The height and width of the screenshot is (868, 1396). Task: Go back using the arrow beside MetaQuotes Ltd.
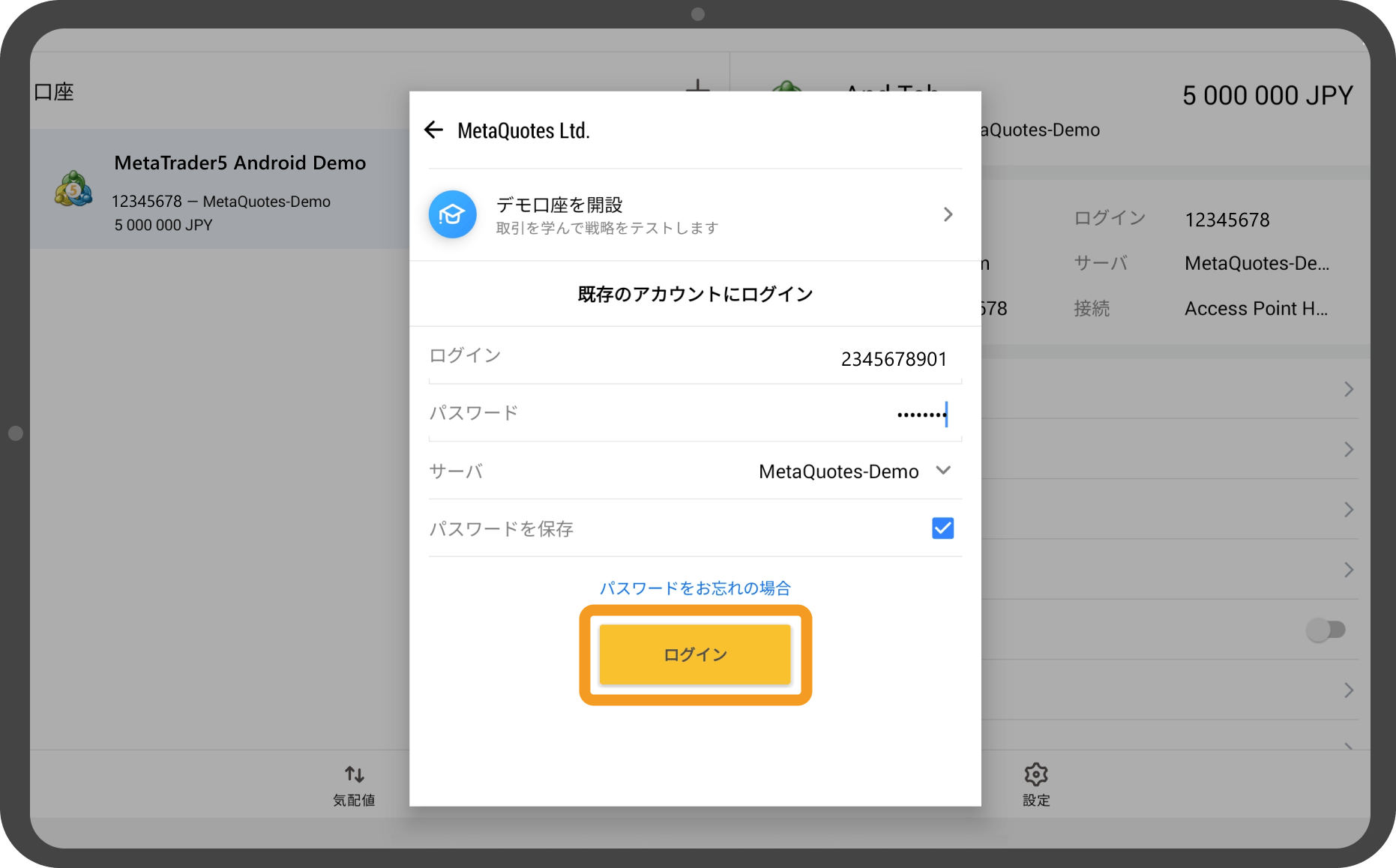coord(434,130)
